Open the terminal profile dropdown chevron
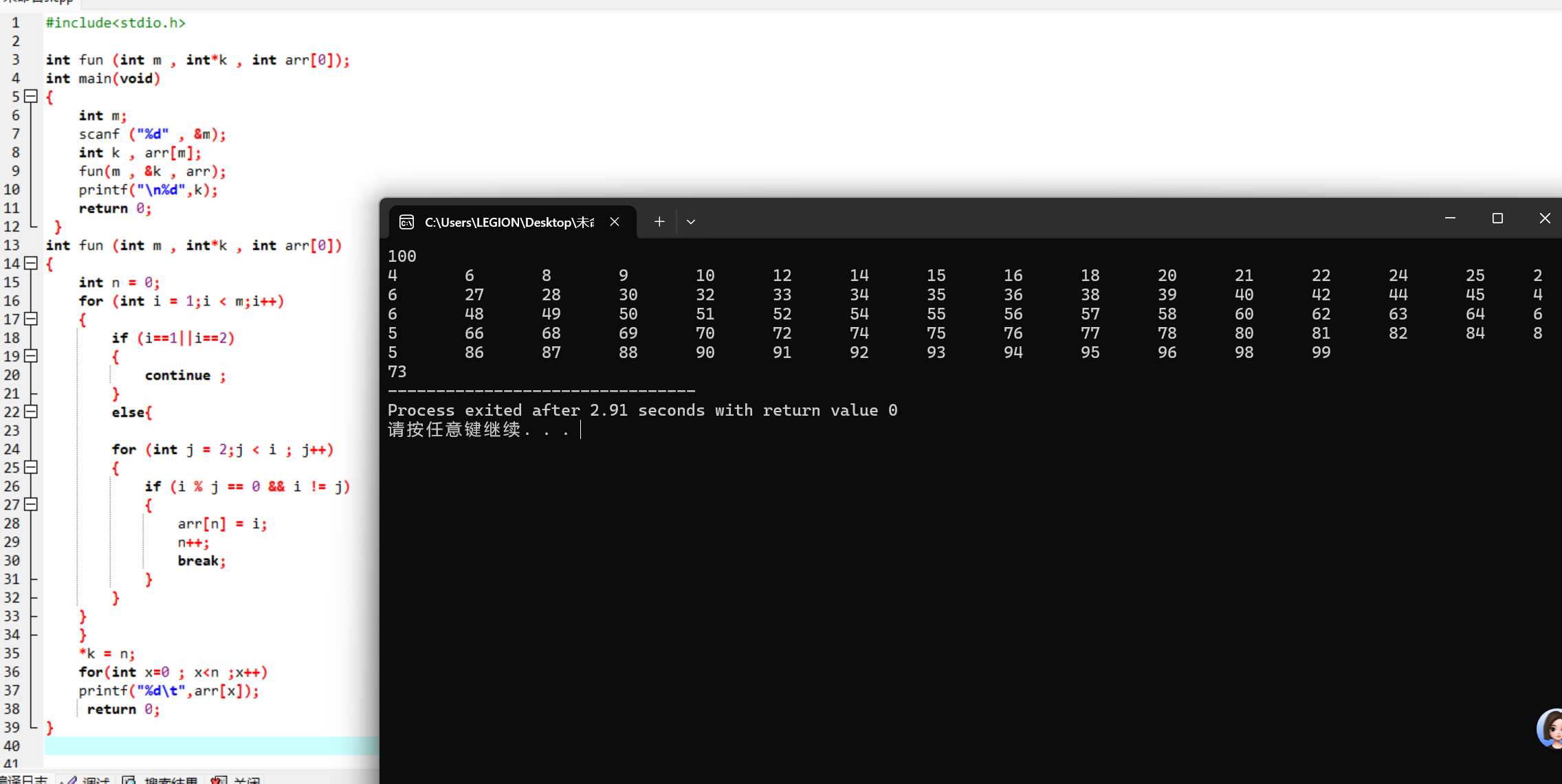The width and height of the screenshot is (1562, 784). click(x=691, y=221)
